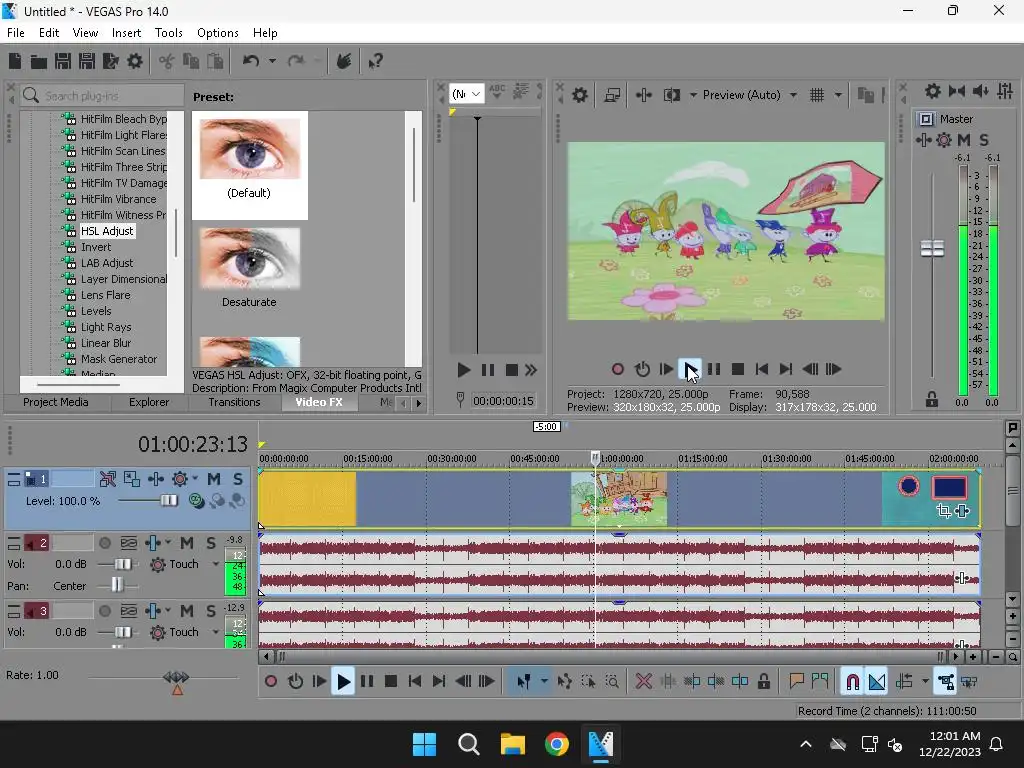This screenshot has width=1024, height=768.
Task: Click the Undo arrow button
Action: coord(251,61)
